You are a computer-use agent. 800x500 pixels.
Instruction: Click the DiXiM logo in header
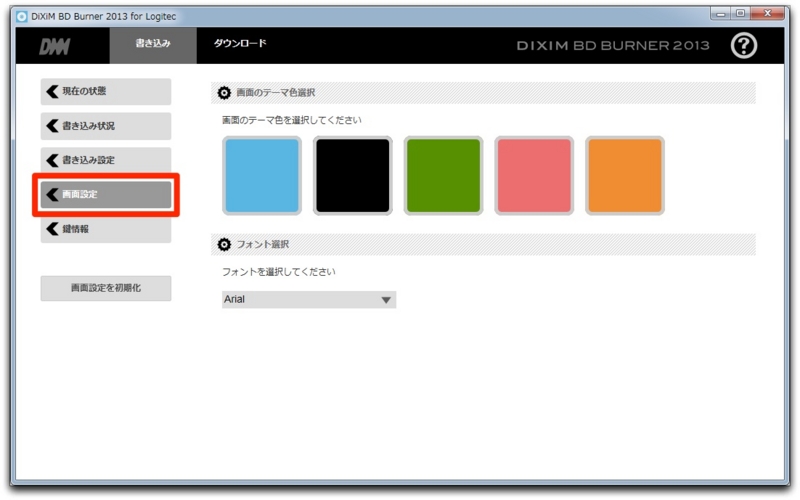click(x=55, y=47)
